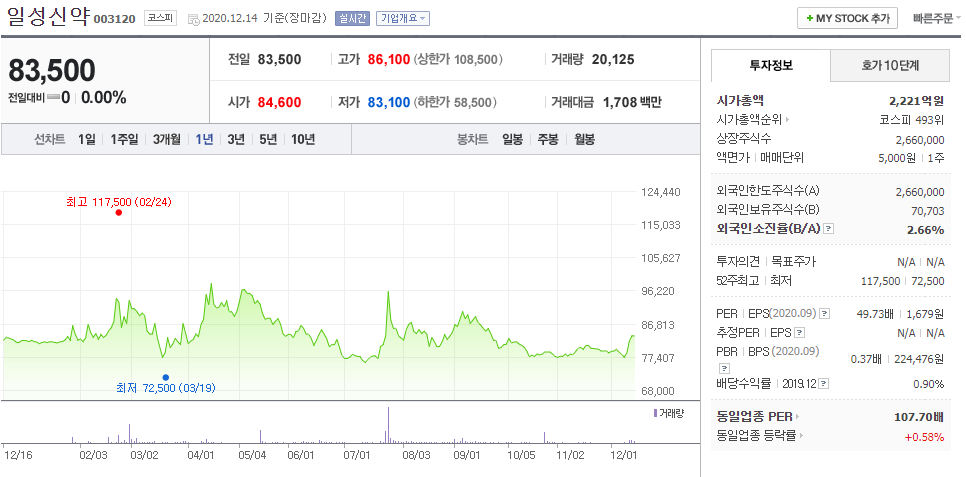Select the 10년 line chart period
966x477 pixels.
[x=302, y=139]
